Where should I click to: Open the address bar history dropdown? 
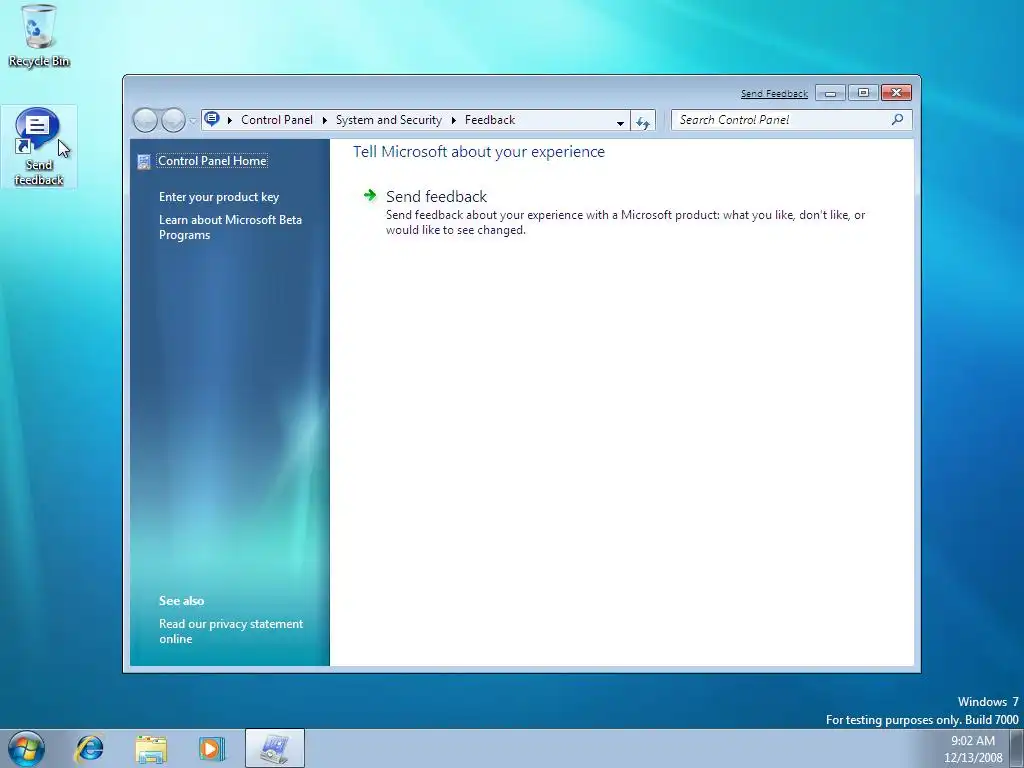tap(620, 121)
